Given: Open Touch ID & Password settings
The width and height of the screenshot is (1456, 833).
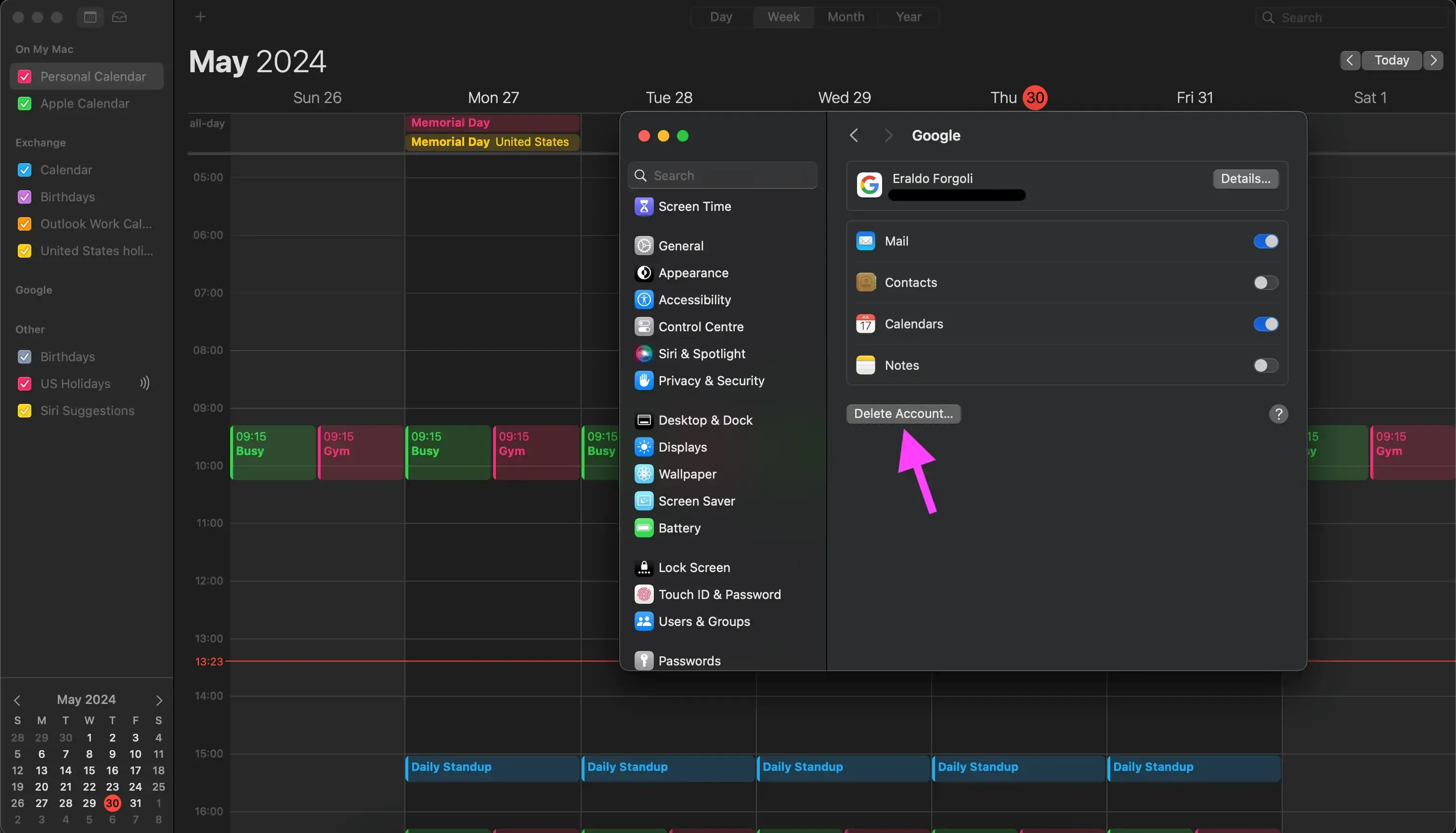Looking at the screenshot, I should click(x=720, y=595).
